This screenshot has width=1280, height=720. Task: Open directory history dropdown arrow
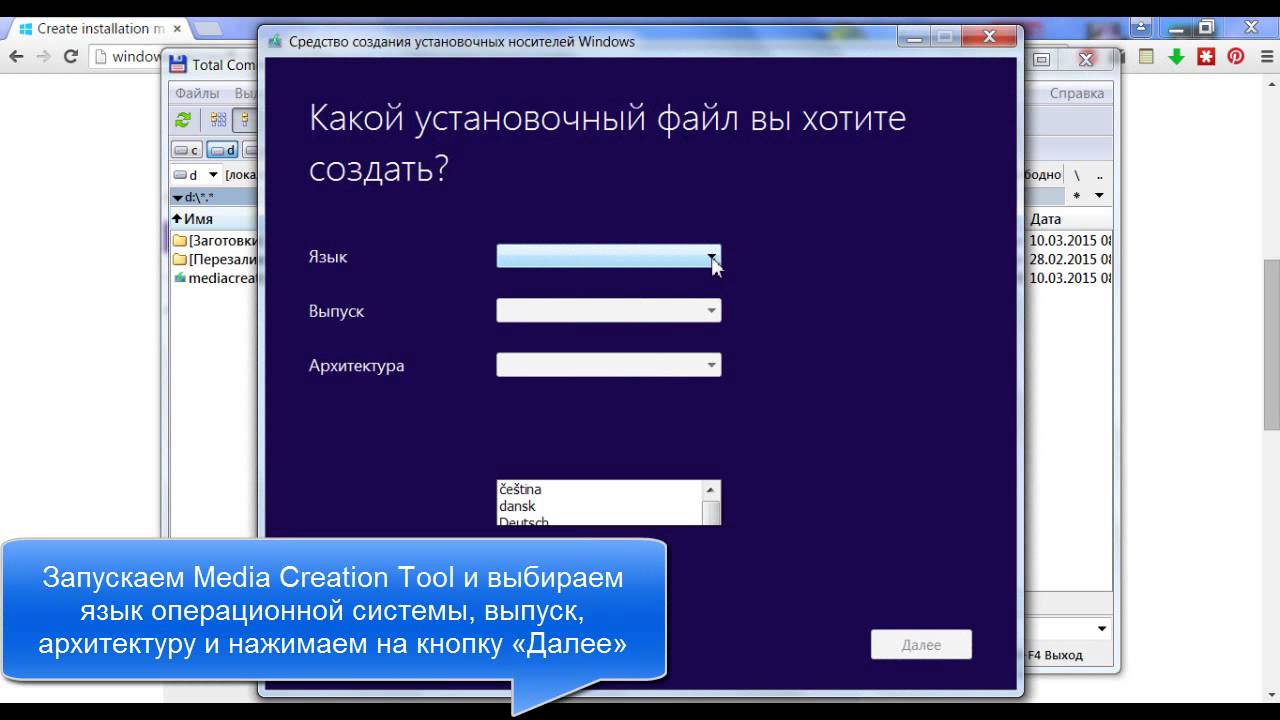tap(1099, 196)
